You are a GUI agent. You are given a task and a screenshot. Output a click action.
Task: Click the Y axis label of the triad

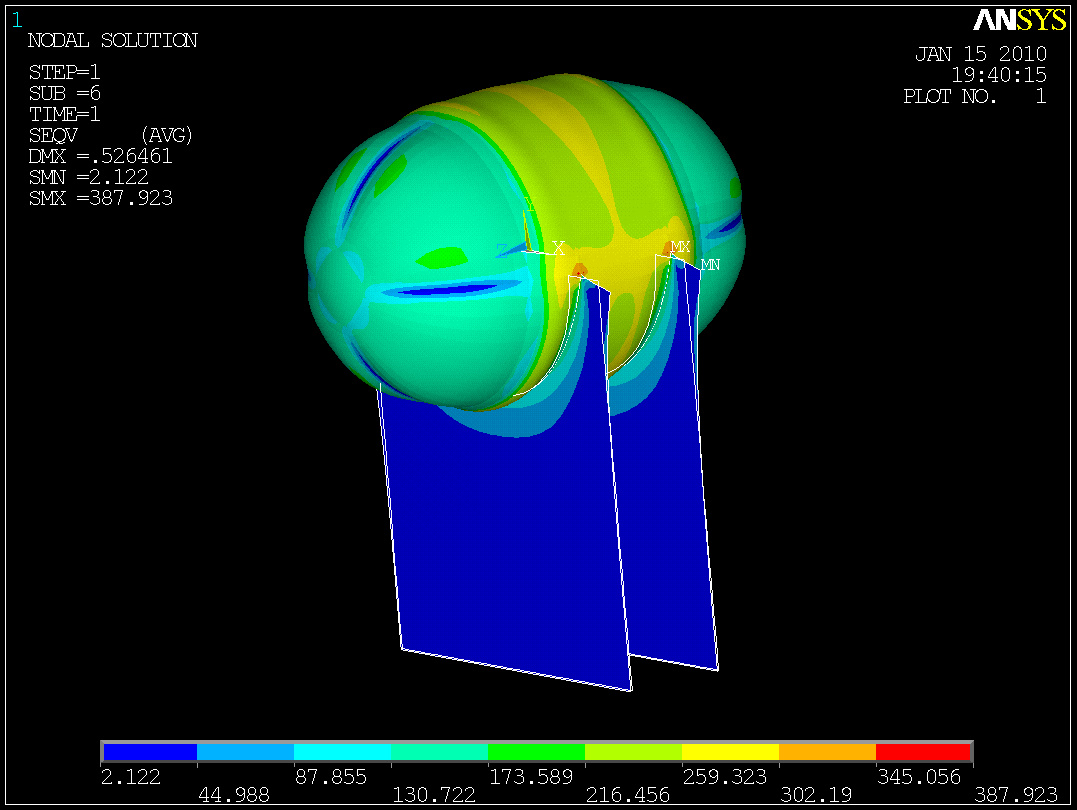[530, 205]
